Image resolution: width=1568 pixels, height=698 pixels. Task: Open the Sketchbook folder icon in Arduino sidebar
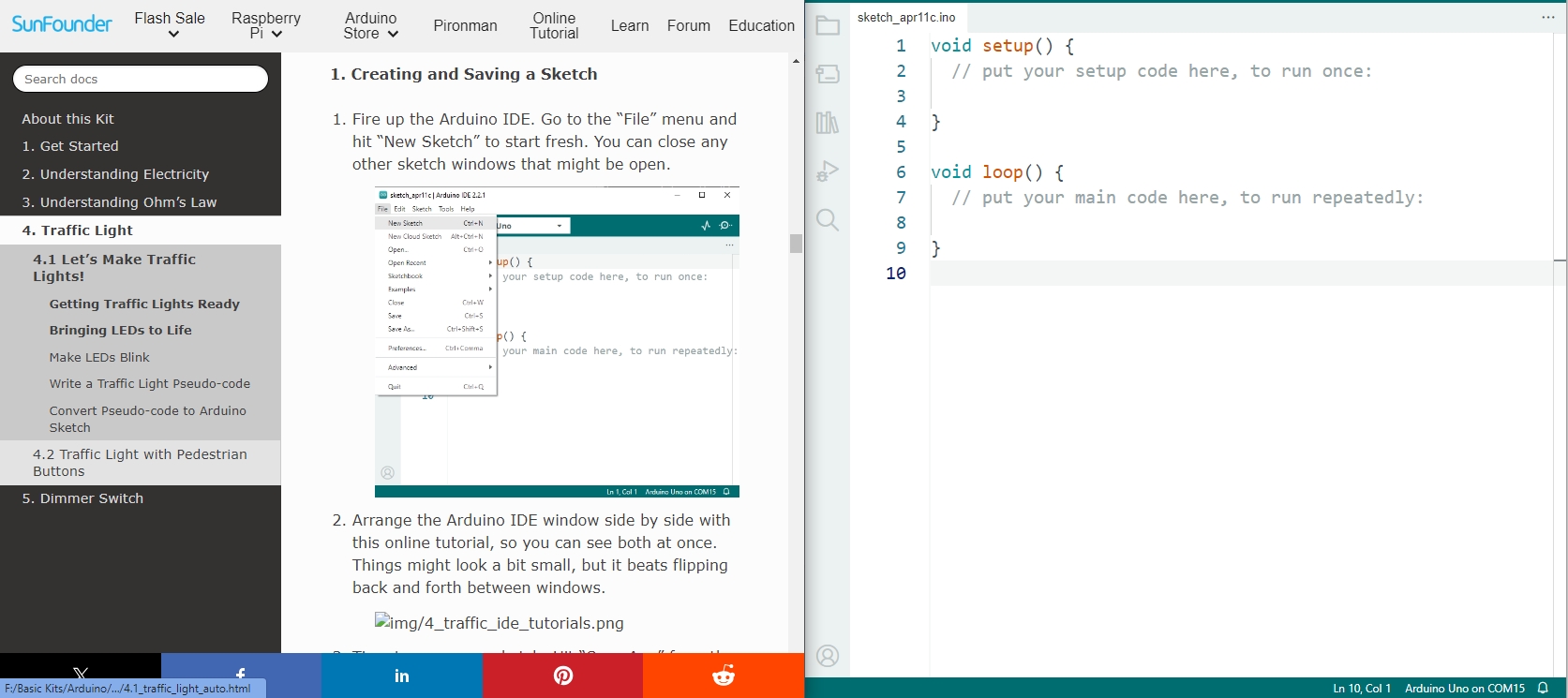(828, 25)
